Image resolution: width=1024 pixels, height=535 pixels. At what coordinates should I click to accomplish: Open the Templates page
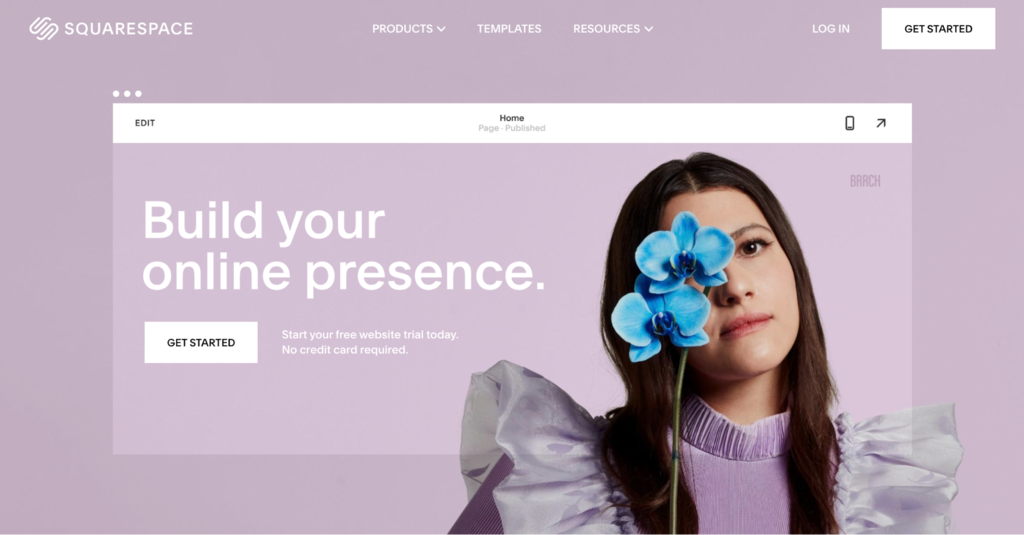tap(509, 29)
